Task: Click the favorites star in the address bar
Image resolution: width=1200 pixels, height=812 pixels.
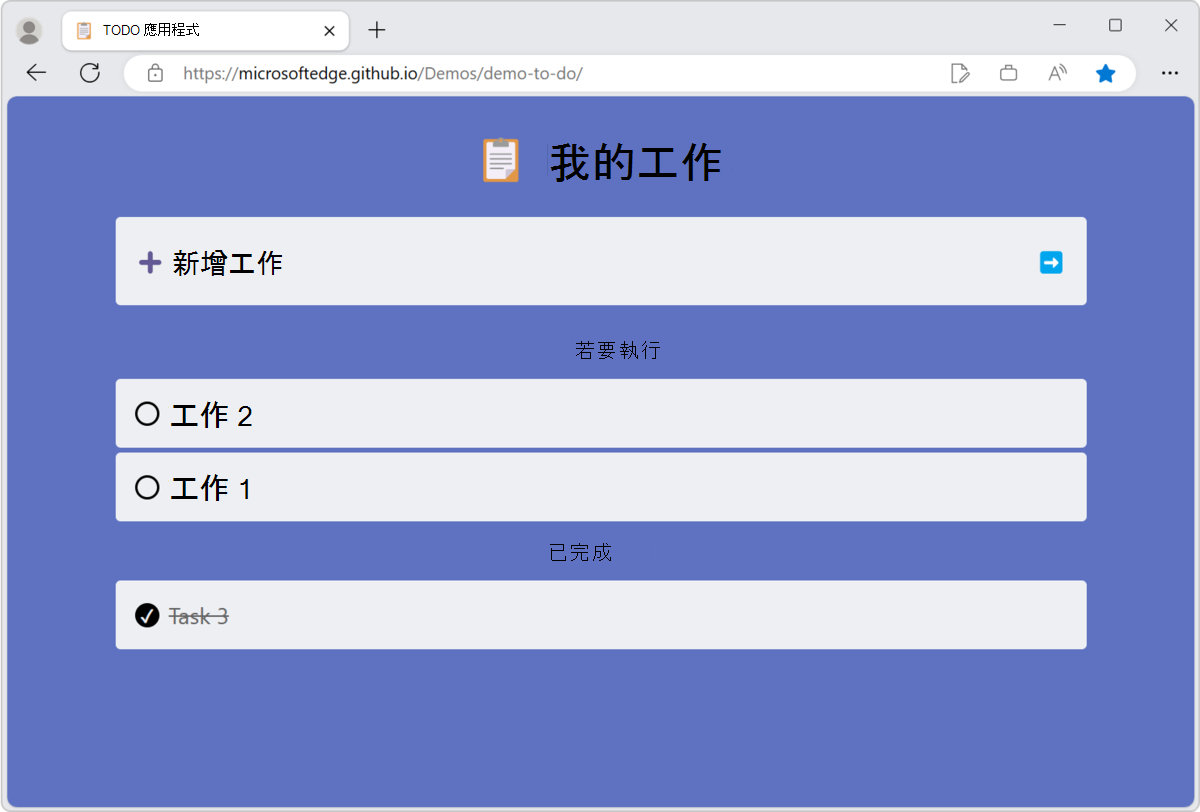Action: [1105, 72]
